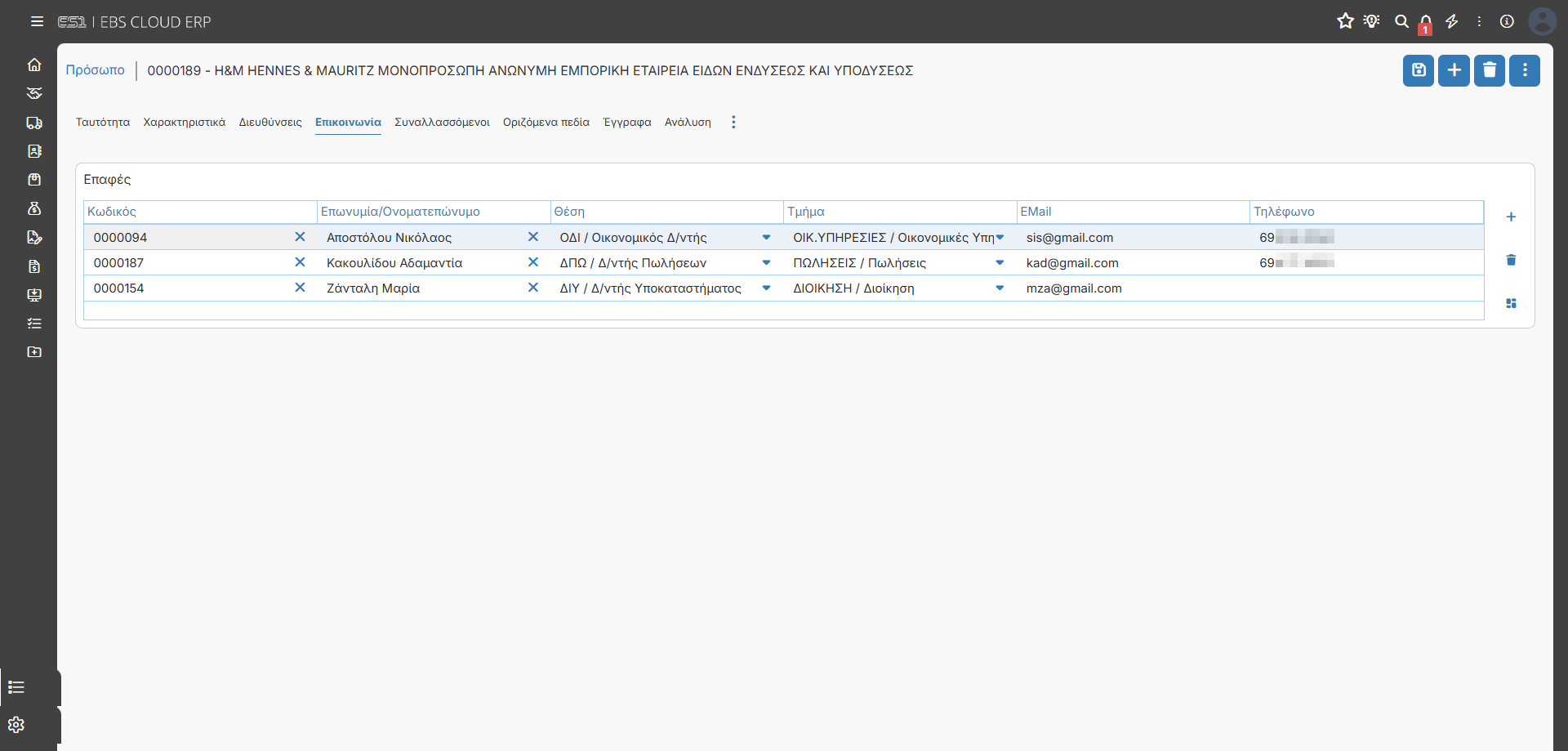Viewport: 1568px width, 751px height.
Task: Expand Τμήμα dropdown in ΟΙΚ.ΥΠΗΡΕΣΙΕΣ row
Action: pyautogui.click(x=1000, y=238)
